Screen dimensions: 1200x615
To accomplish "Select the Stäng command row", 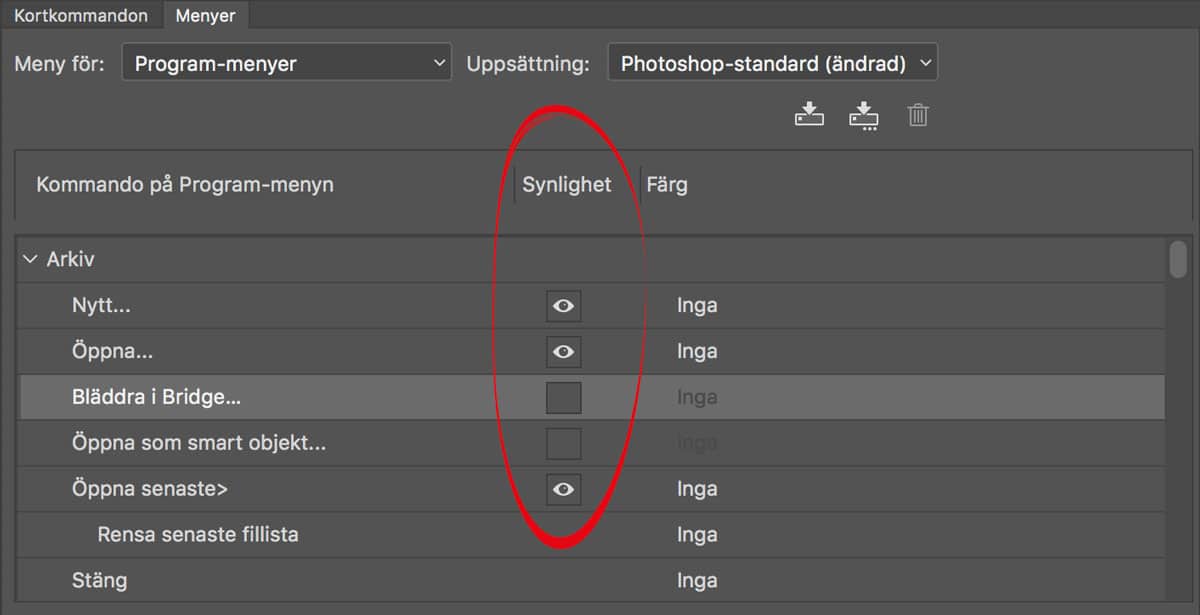I will tap(590, 581).
